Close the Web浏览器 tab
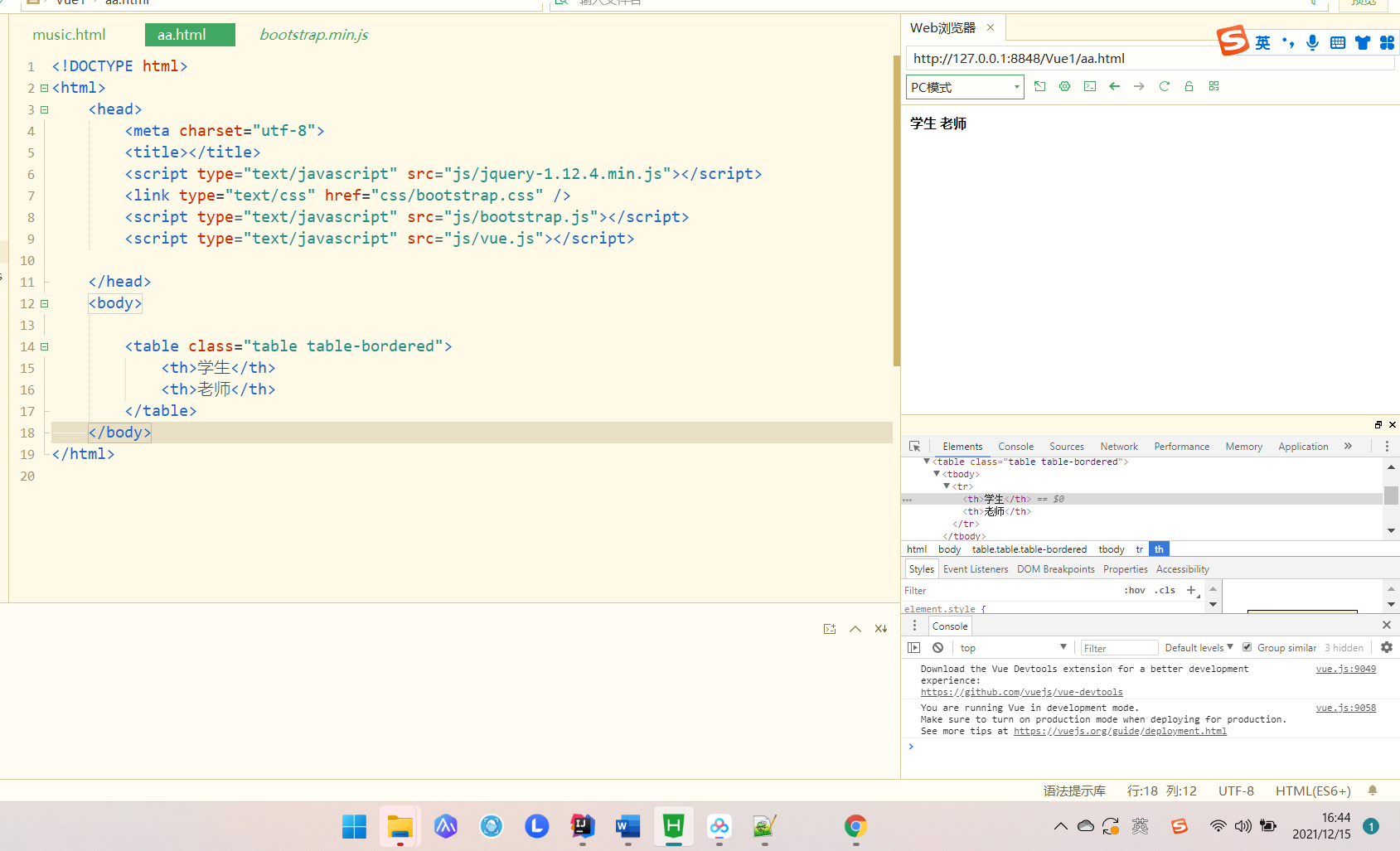Image resolution: width=1400 pixels, height=851 pixels. coord(990,27)
